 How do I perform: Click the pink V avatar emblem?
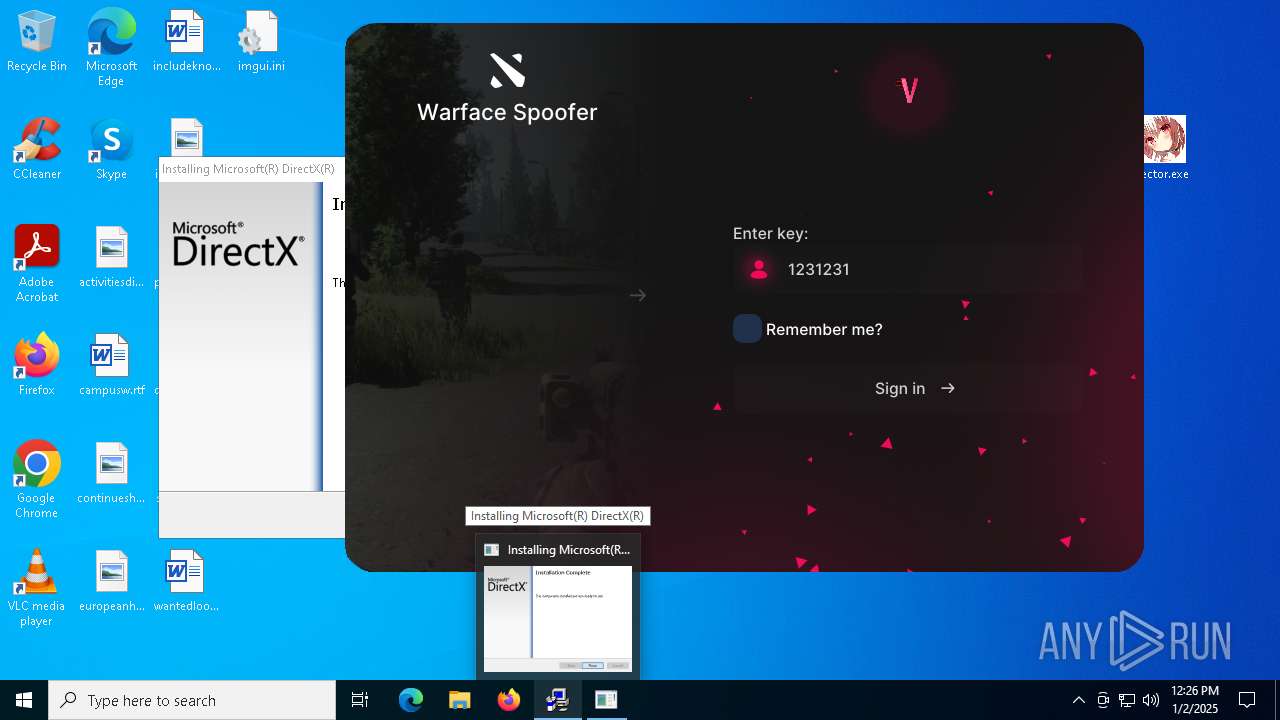(x=908, y=92)
